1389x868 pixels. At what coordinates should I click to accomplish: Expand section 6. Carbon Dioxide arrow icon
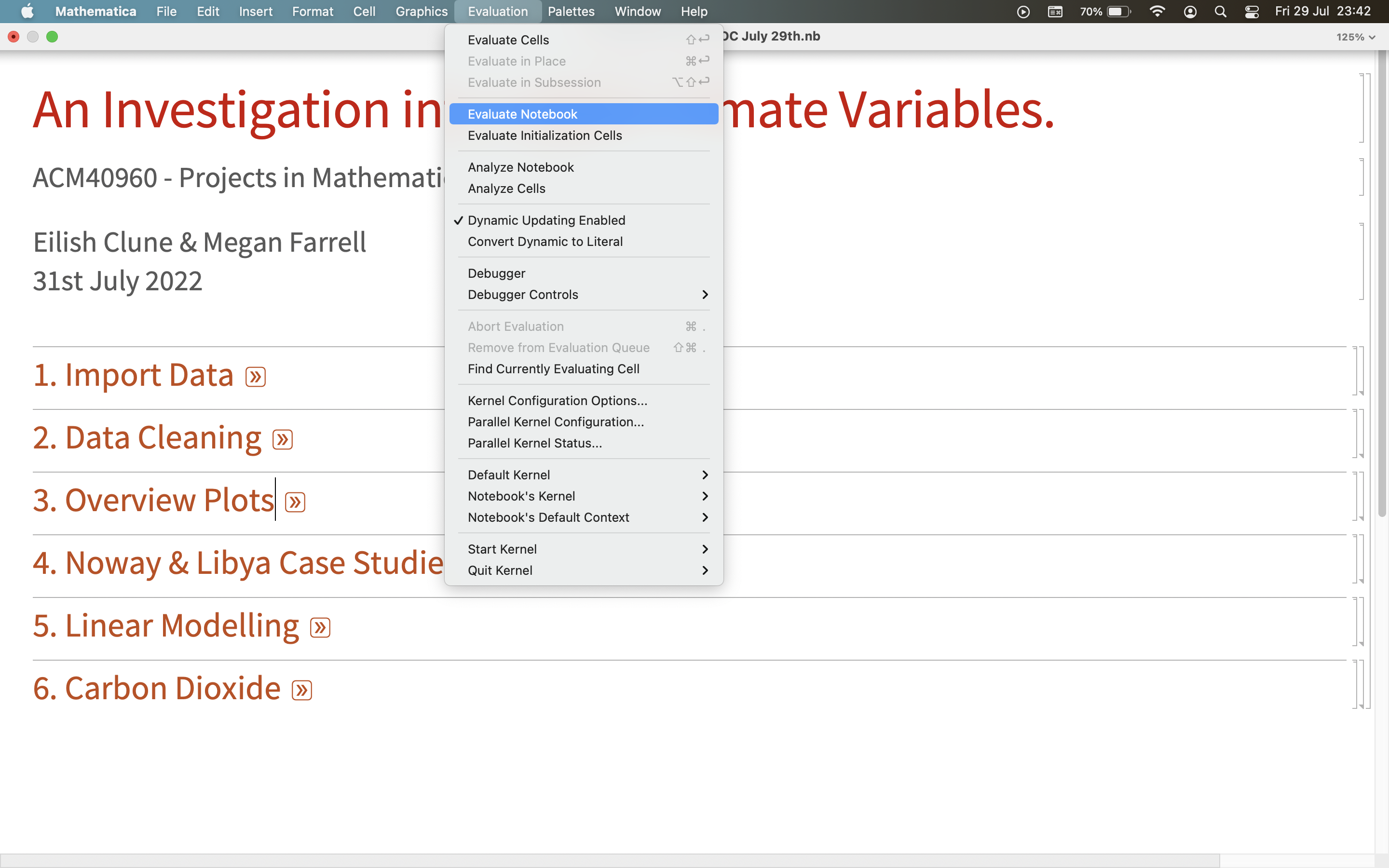point(302,690)
